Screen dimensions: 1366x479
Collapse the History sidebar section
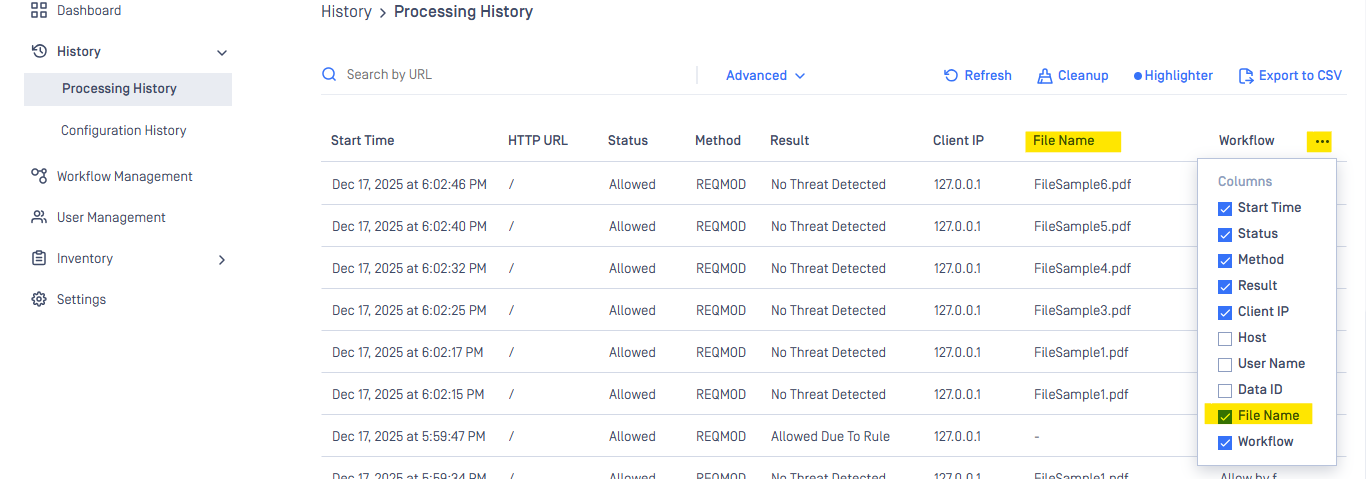click(x=222, y=52)
